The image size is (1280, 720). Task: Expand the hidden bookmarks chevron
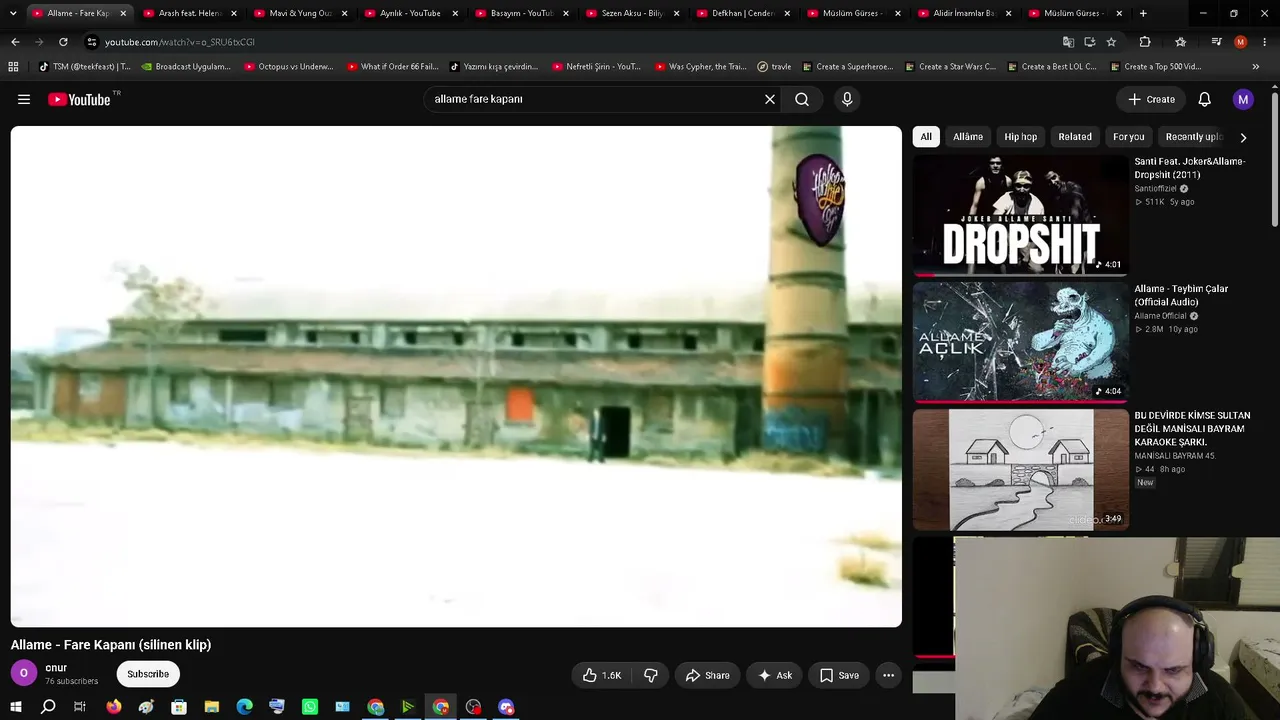click(x=1256, y=67)
